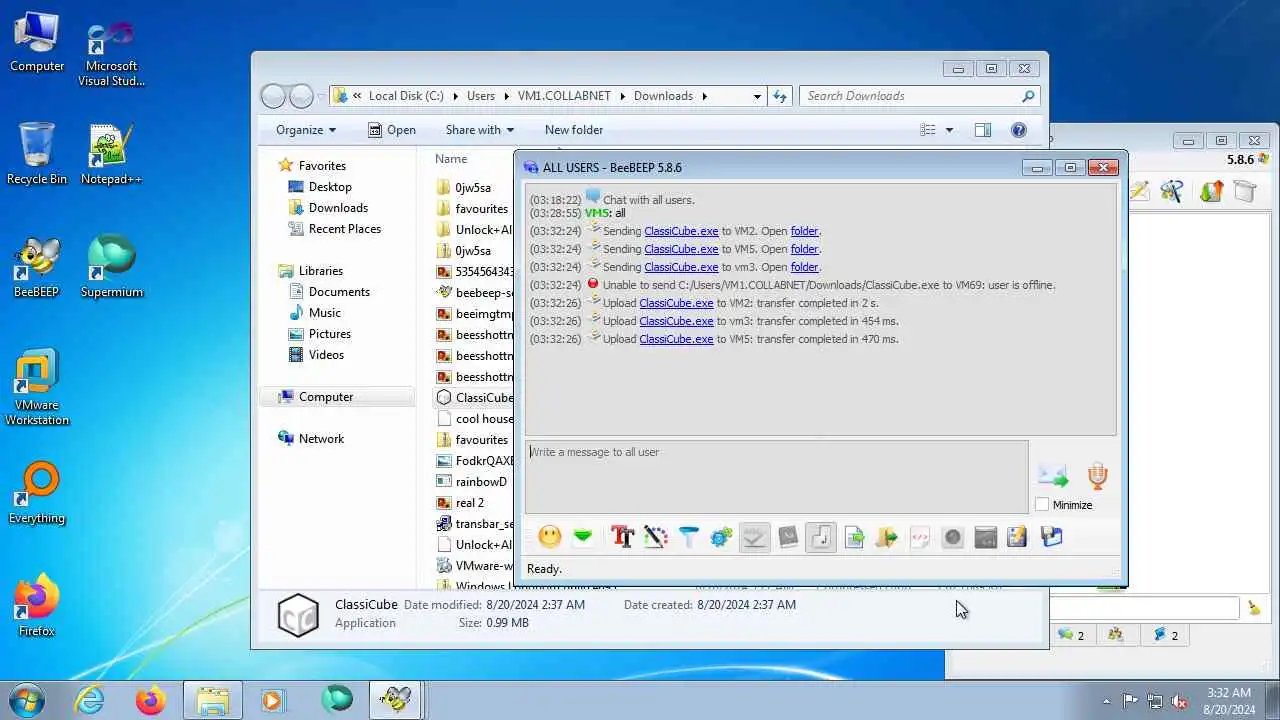The image size is (1280, 720).
Task: Expand the arrow after Local Disk (C:)
Action: point(455,96)
